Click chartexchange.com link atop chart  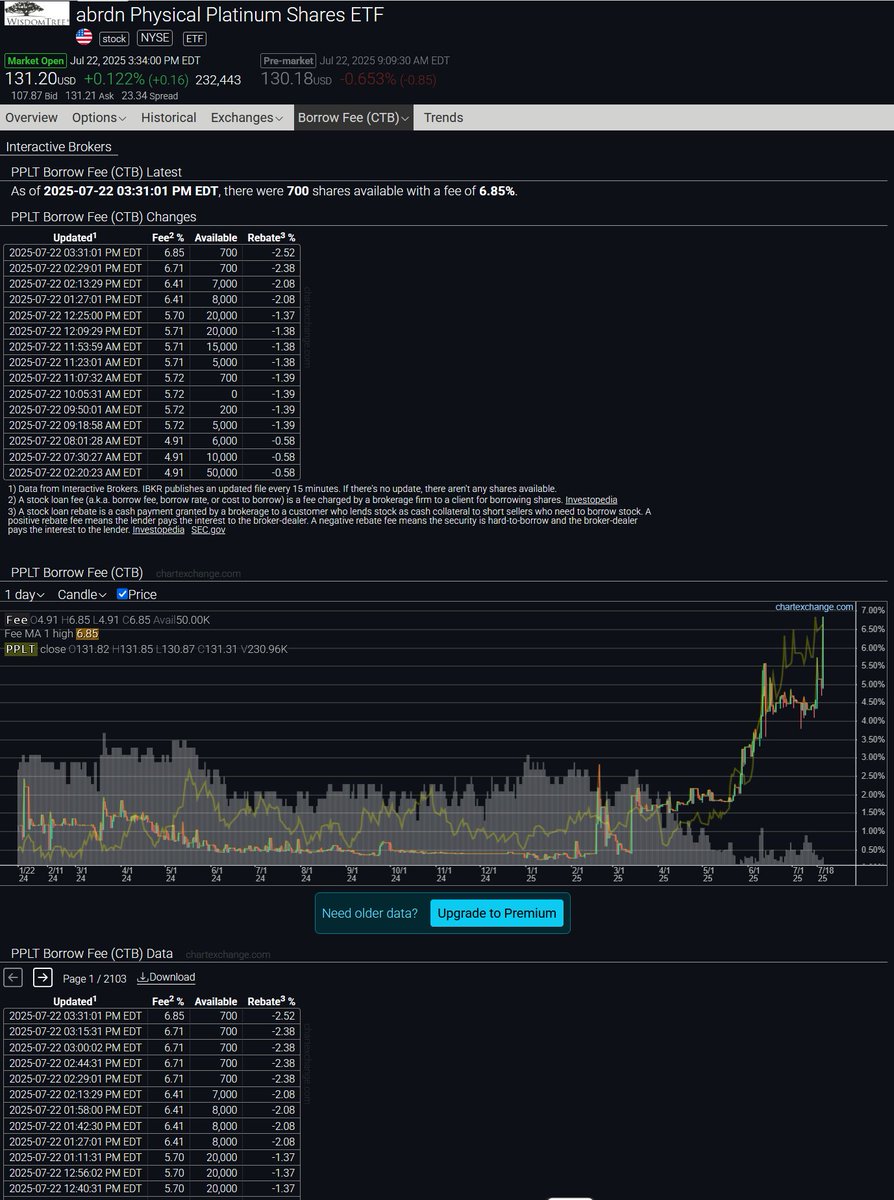pyautogui.click(x=814, y=607)
